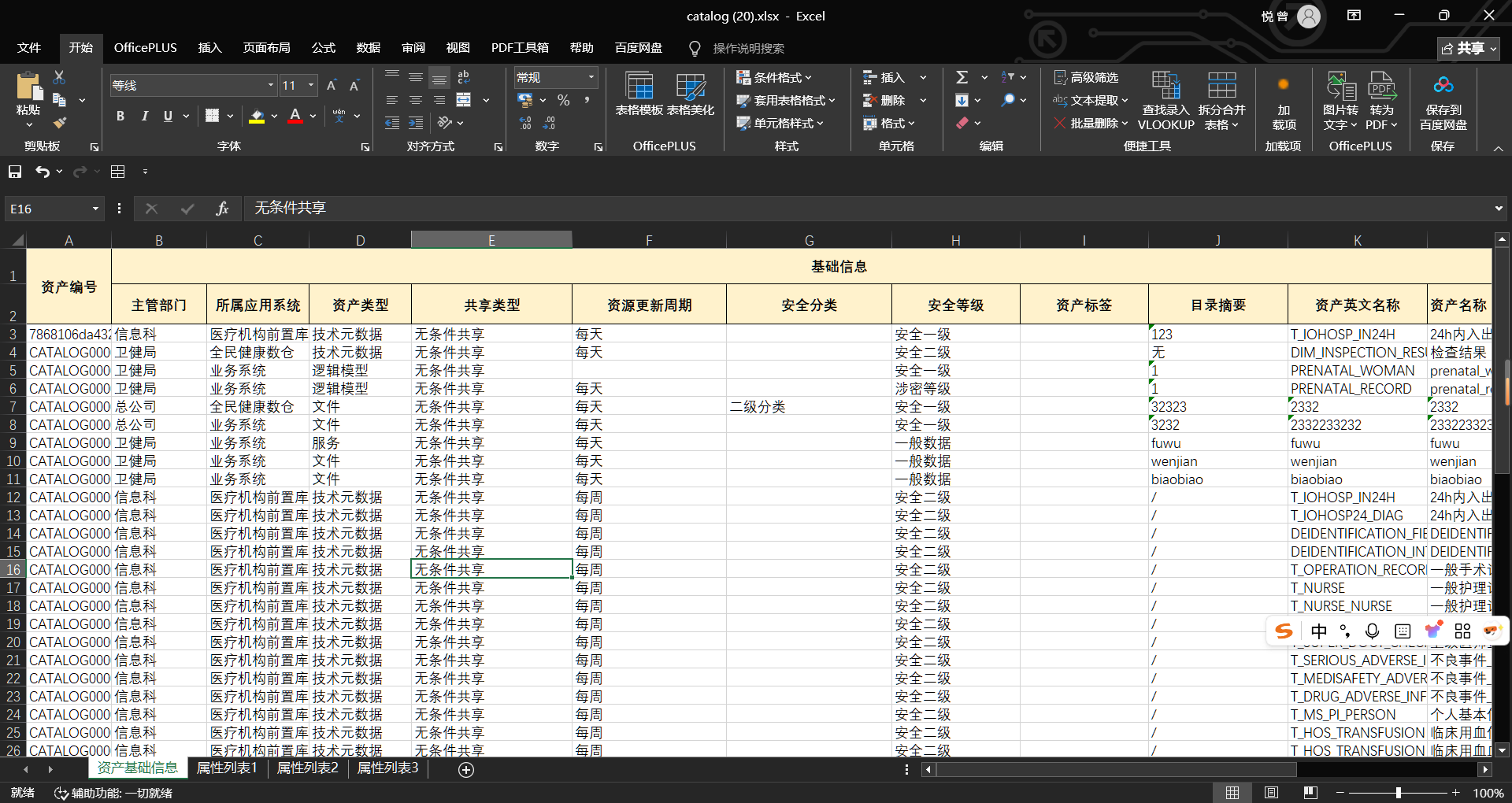Click the Add-ins icon
Screen dimensions: 1512x803
1283,85
